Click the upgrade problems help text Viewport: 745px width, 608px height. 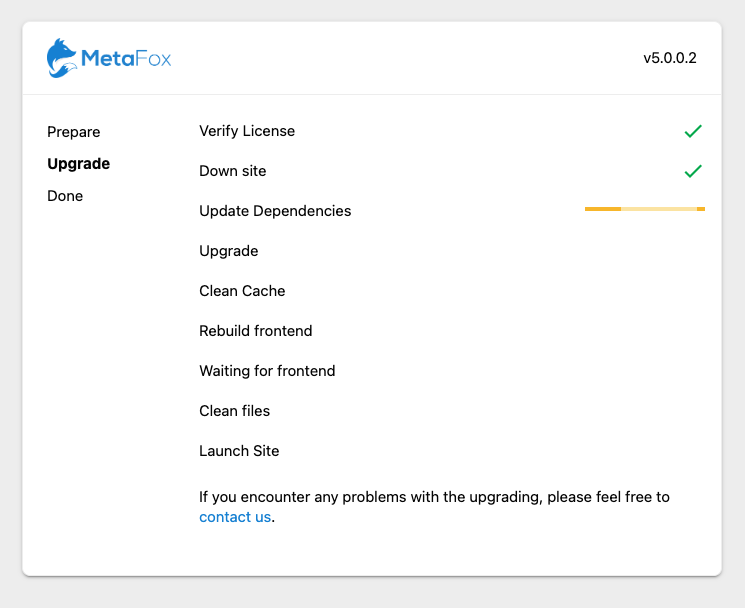tap(434, 507)
